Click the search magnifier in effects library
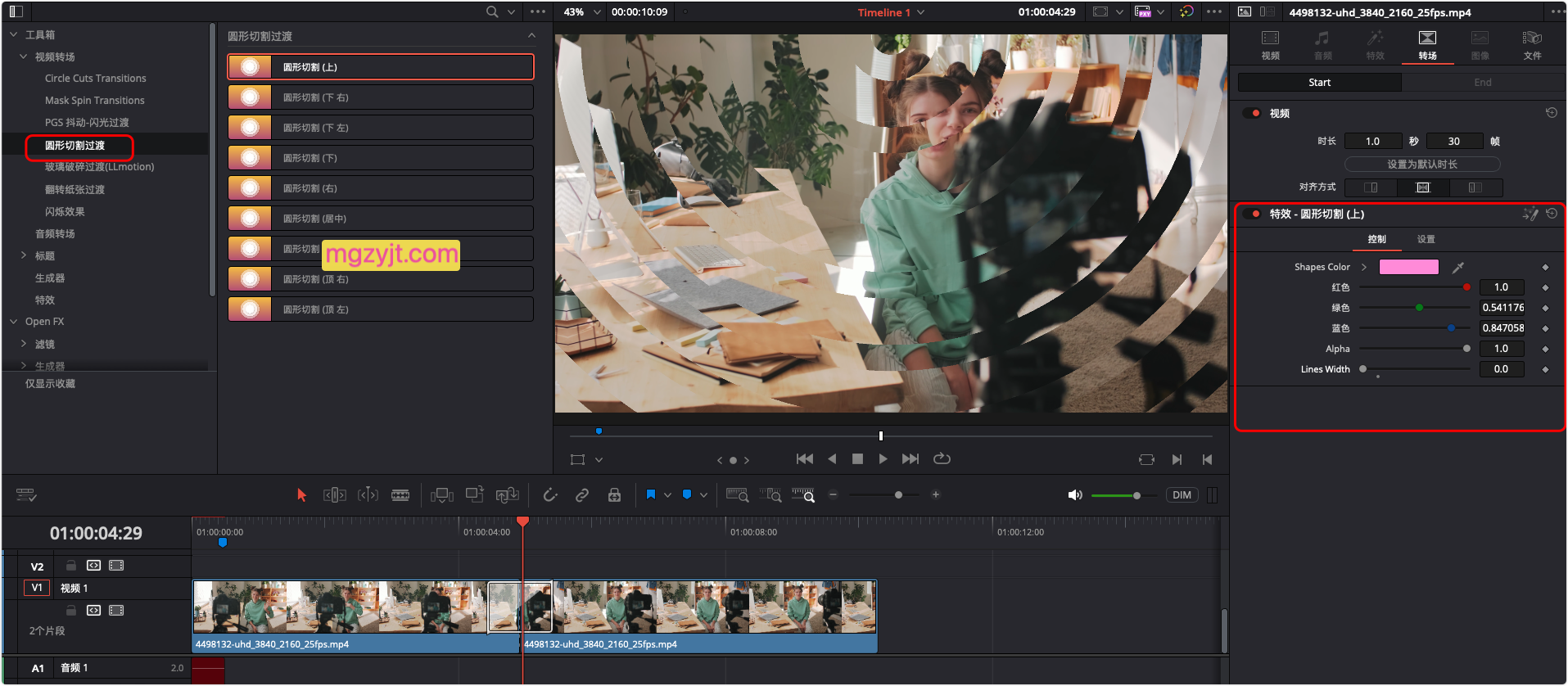 click(492, 11)
